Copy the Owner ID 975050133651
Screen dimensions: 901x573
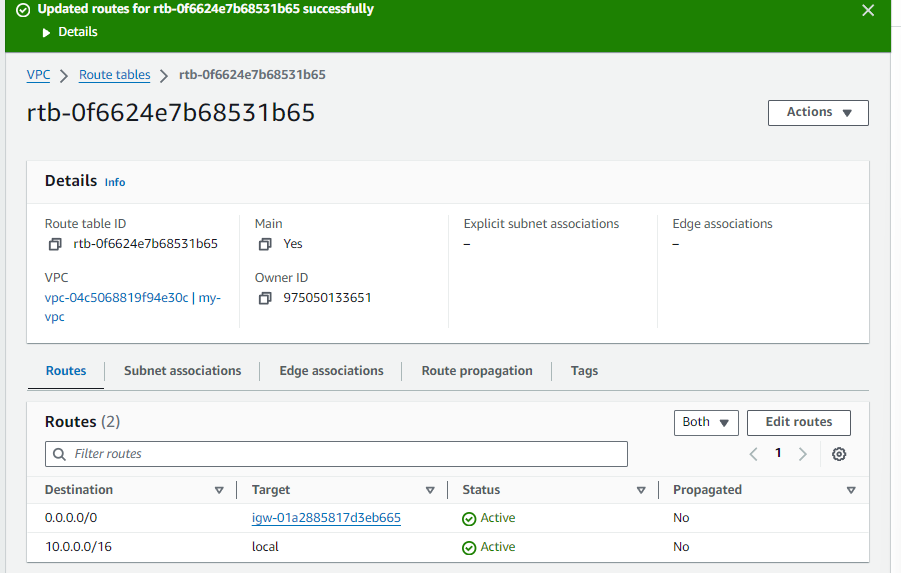tap(265, 298)
